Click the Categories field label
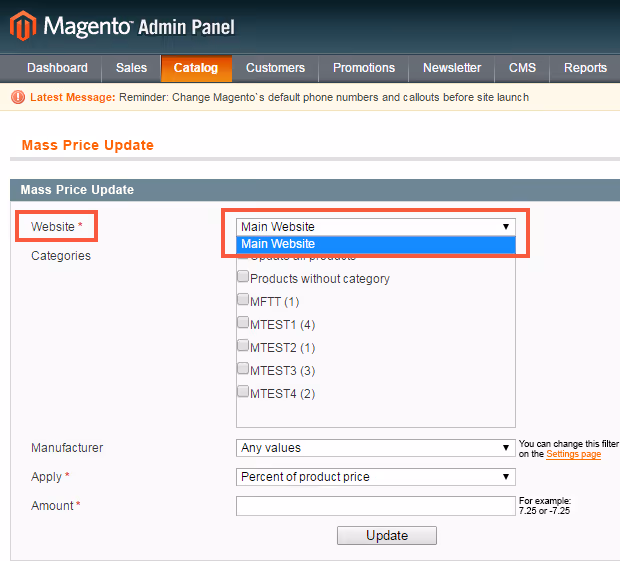Viewport: 620px width, 561px height. (61, 256)
